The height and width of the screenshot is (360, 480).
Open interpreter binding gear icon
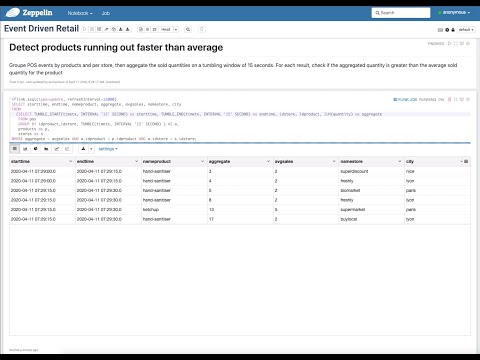[447, 30]
